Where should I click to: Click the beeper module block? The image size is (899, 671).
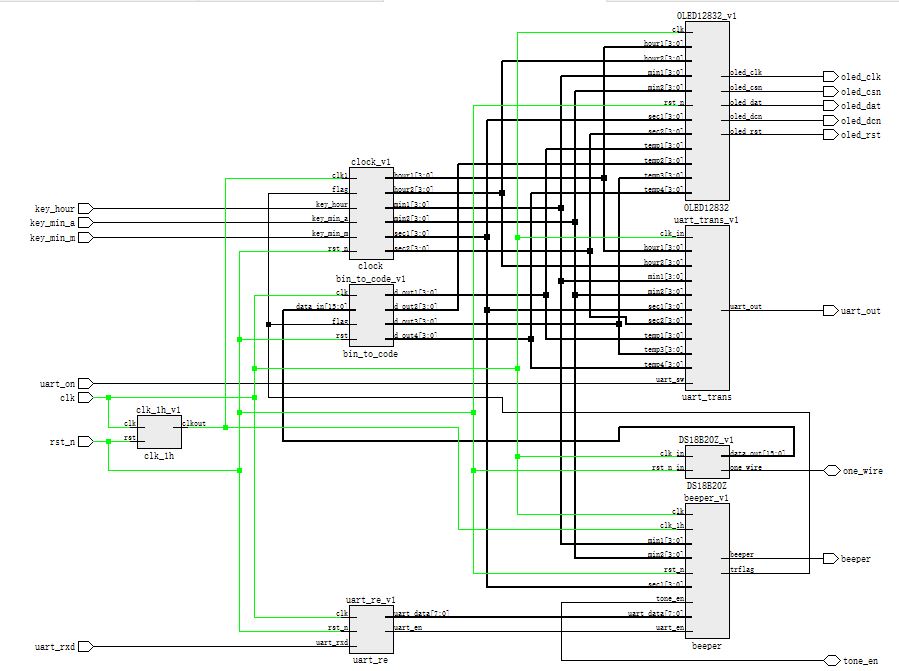708,571
